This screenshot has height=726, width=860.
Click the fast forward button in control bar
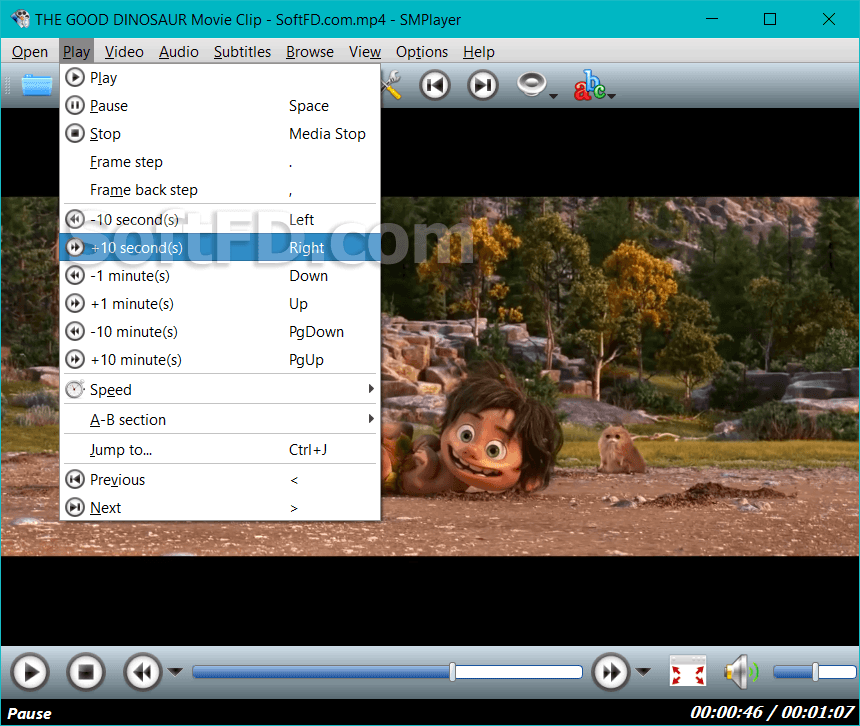pos(611,672)
